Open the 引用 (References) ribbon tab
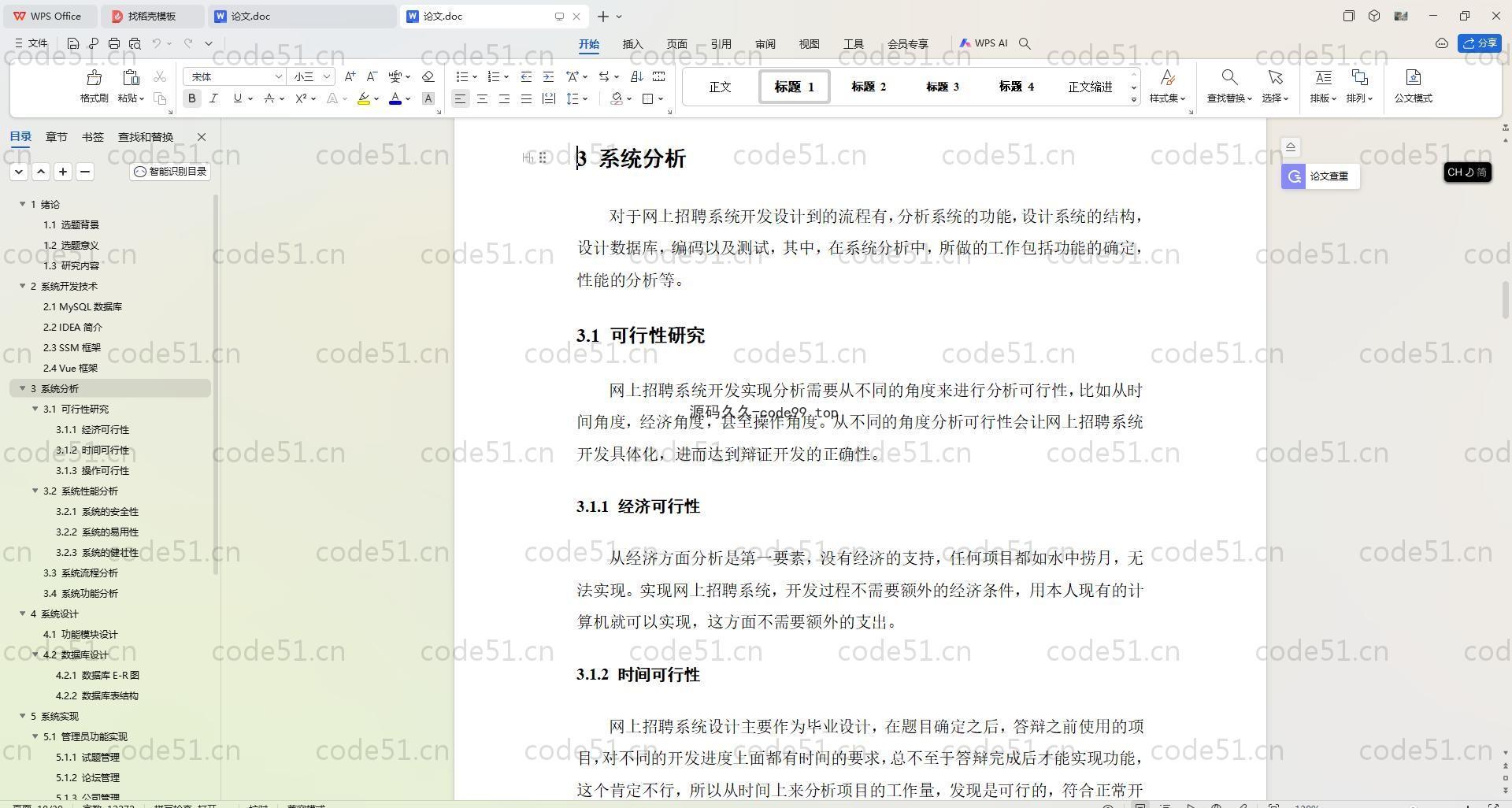This screenshot has height=808, width=1512. click(721, 44)
